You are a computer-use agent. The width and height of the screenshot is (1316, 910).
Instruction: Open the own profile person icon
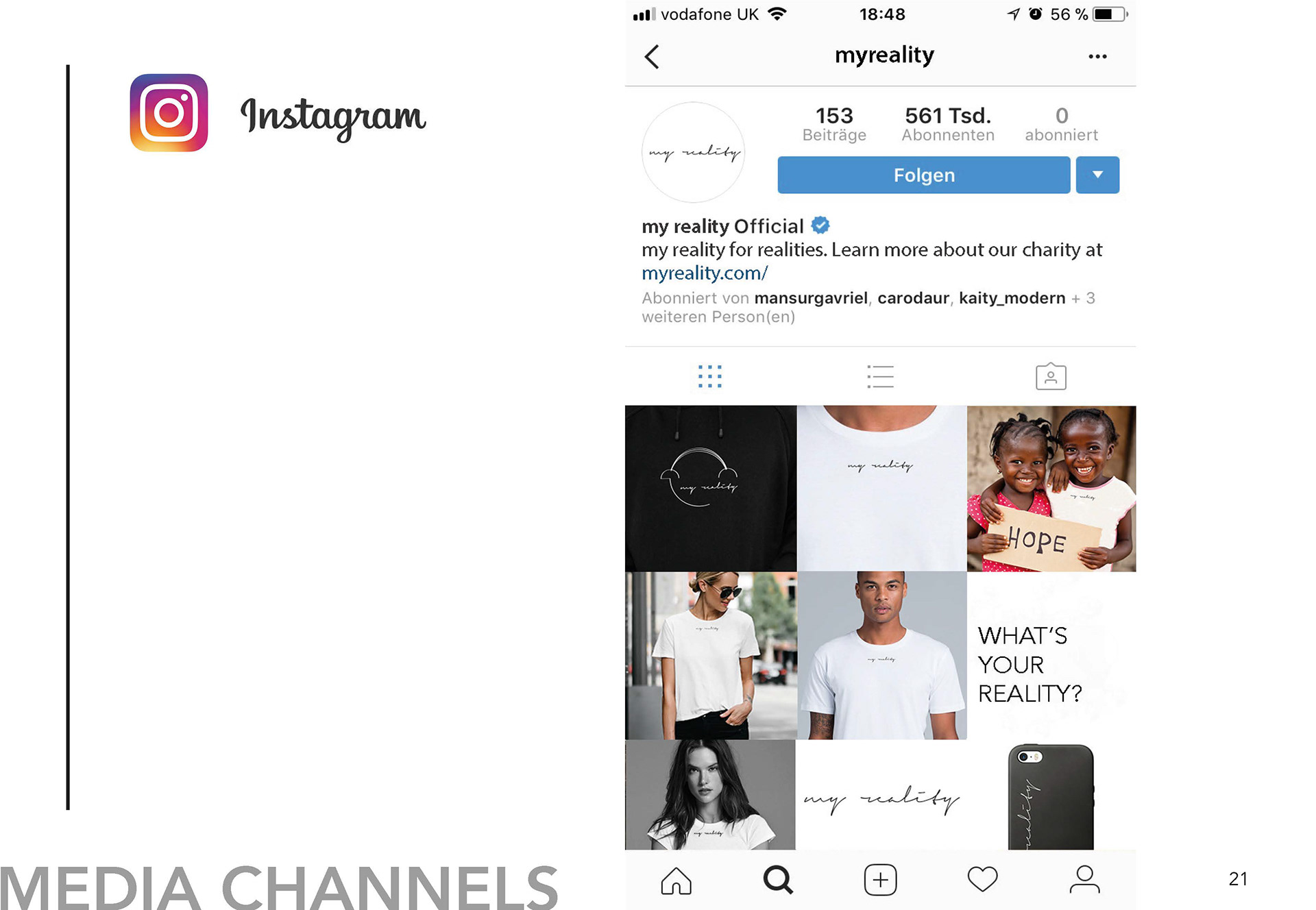pyautogui.click(x=1084, y=880)
